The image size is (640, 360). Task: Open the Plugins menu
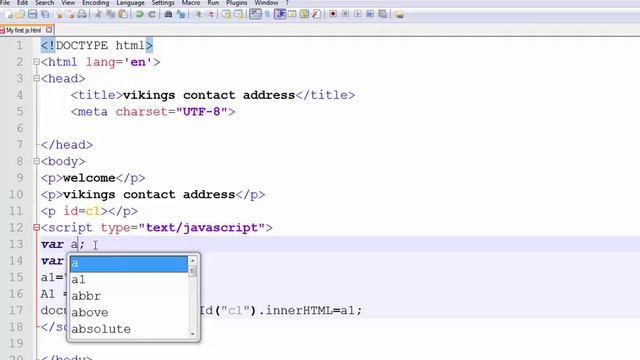237,3
